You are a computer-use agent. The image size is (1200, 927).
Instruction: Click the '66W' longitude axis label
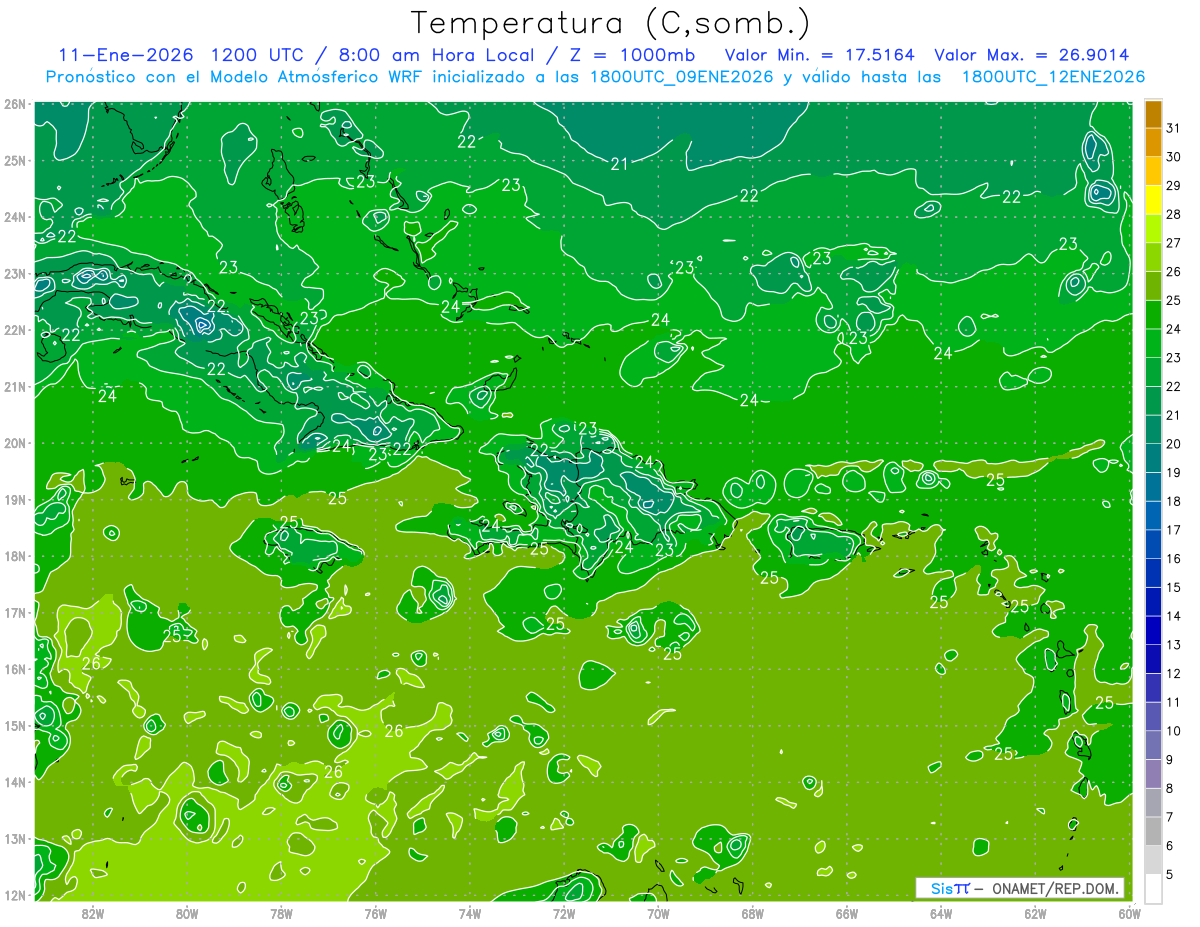[847, 913]
